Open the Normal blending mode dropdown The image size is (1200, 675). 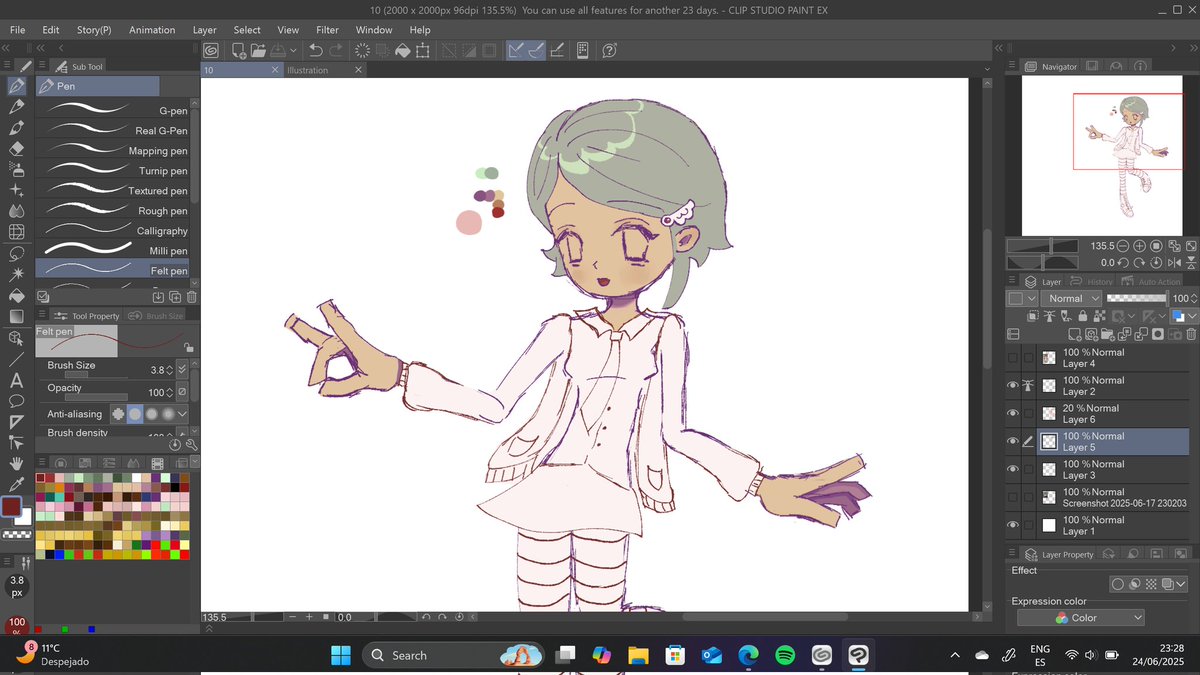tap(1071, 298)
